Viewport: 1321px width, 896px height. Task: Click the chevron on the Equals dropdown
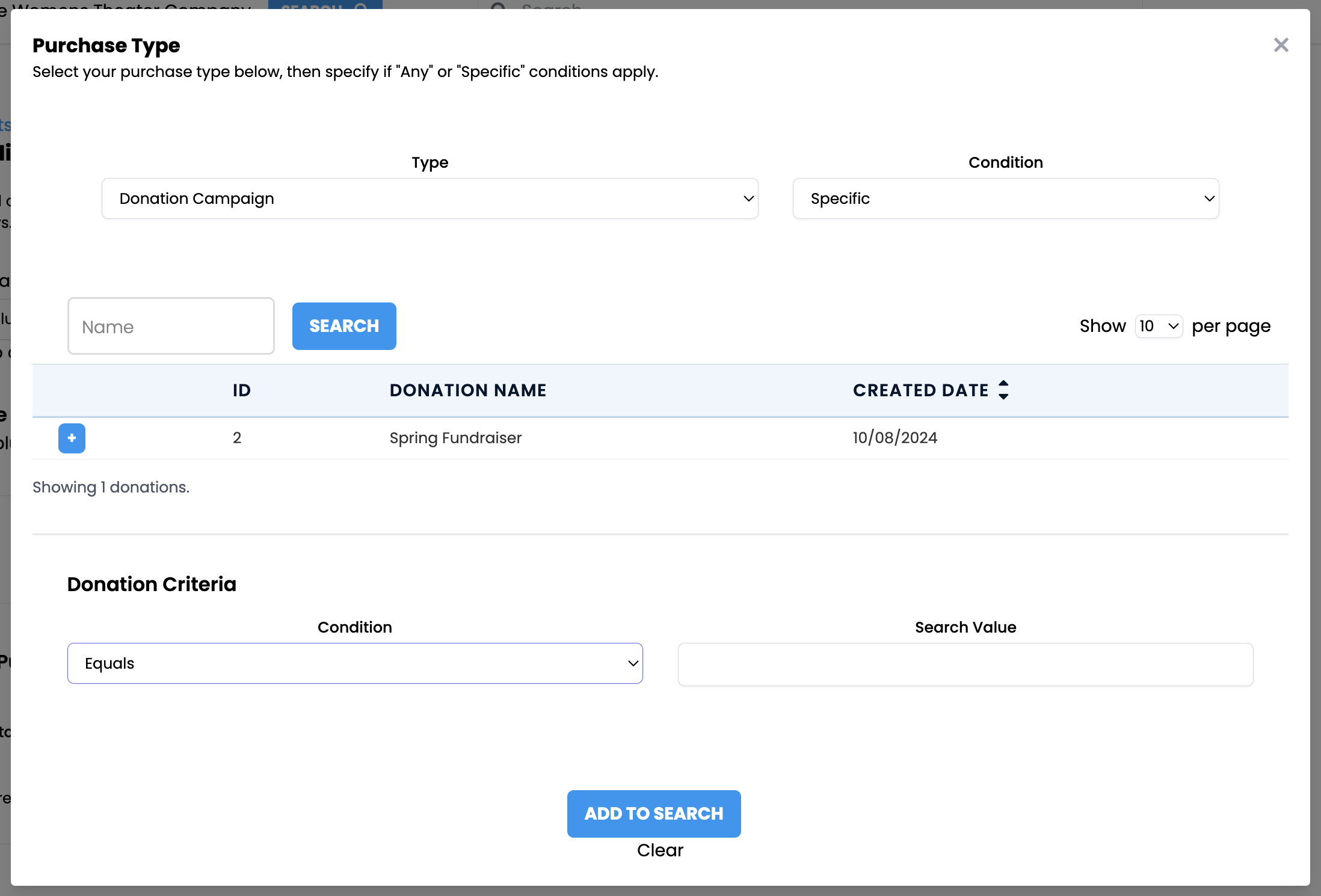point(633,663)
